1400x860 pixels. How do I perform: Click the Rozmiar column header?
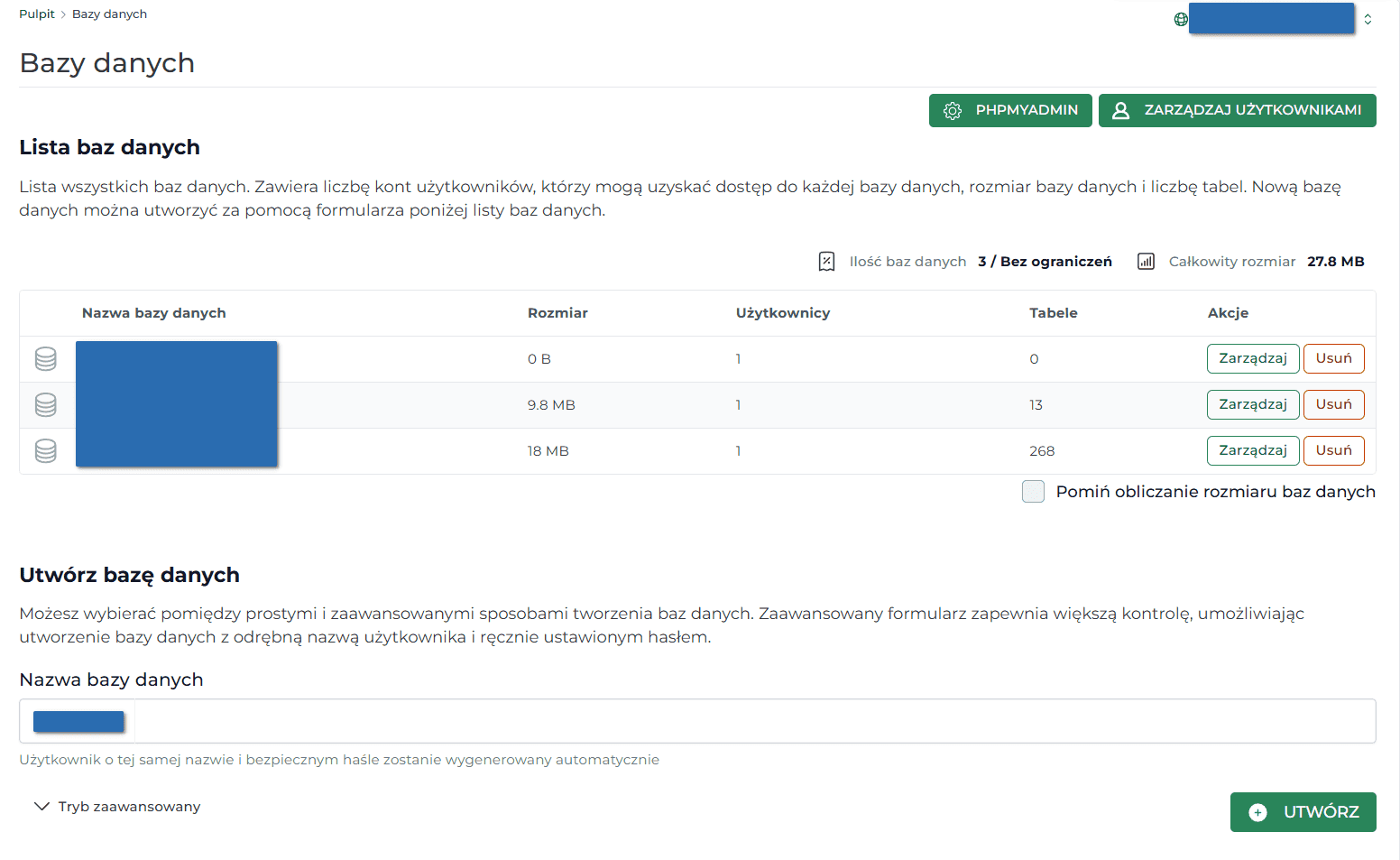pyautogui.click(x=557, y=313)
